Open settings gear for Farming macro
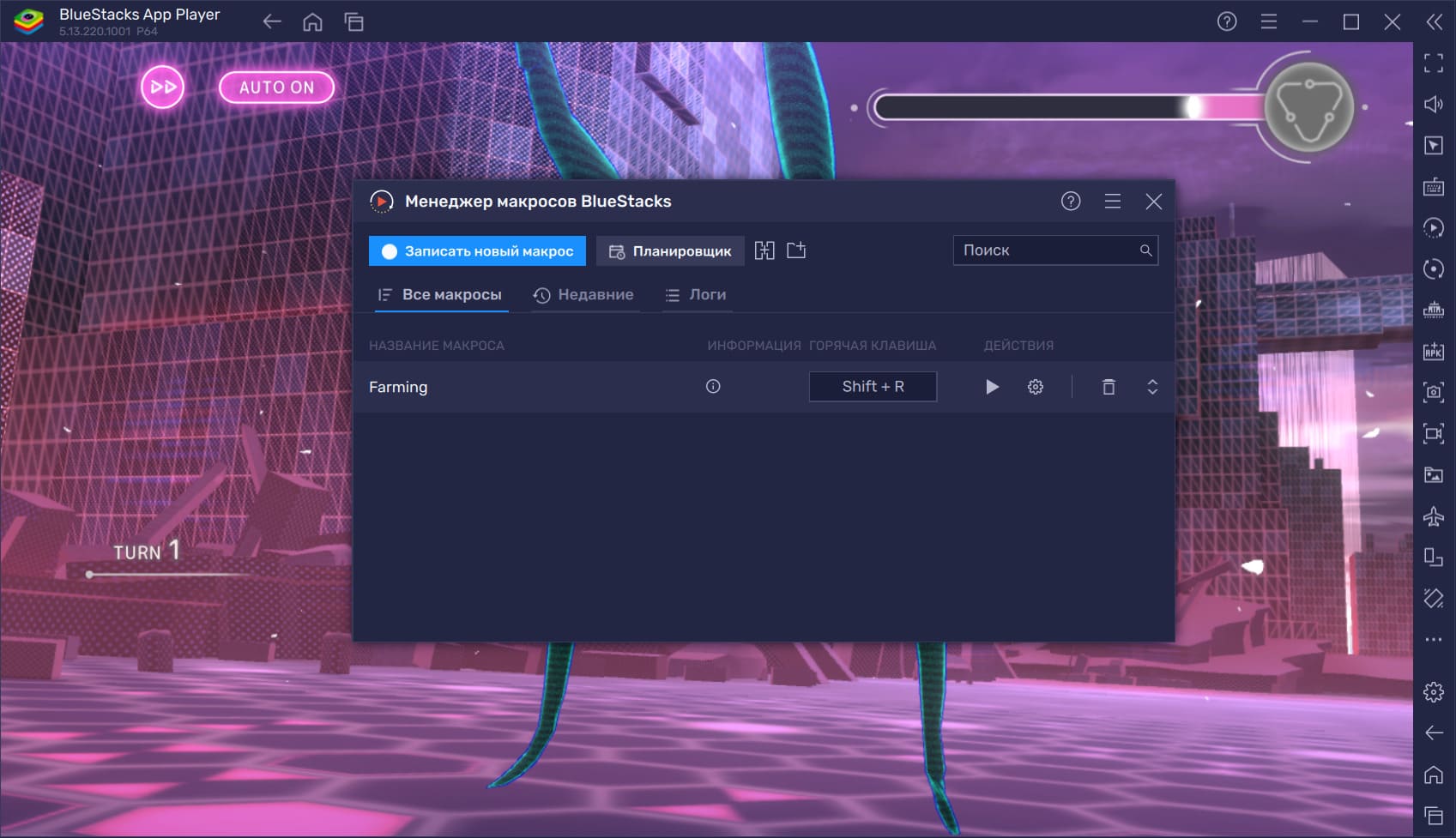1456x838 pixels. click(1036, 387)
